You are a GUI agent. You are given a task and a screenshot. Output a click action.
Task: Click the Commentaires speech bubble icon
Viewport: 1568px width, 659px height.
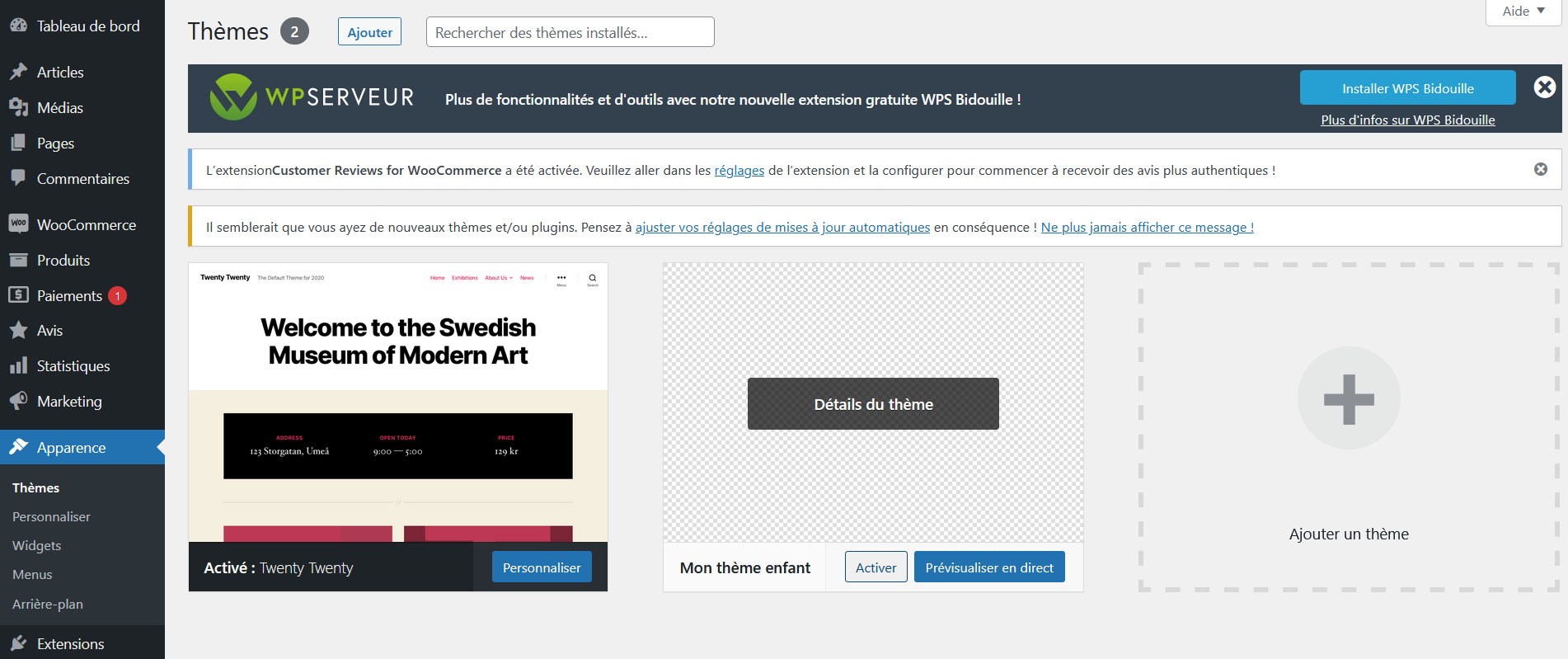(19, 178)
